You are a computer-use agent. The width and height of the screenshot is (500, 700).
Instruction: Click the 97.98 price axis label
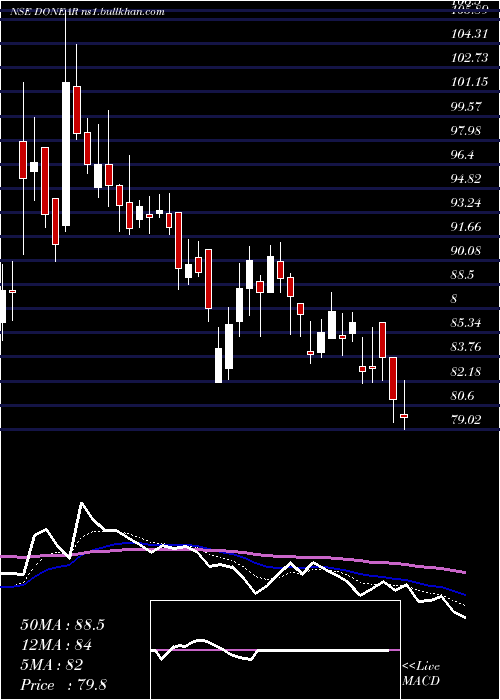(467, 130)
